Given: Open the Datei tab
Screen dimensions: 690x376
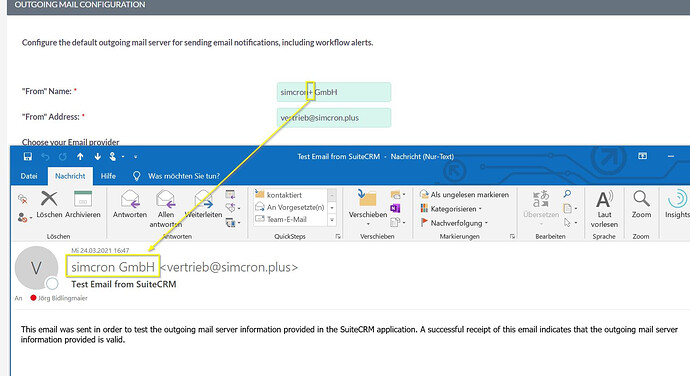Looking at the screenshot, I should click(29, 176).
